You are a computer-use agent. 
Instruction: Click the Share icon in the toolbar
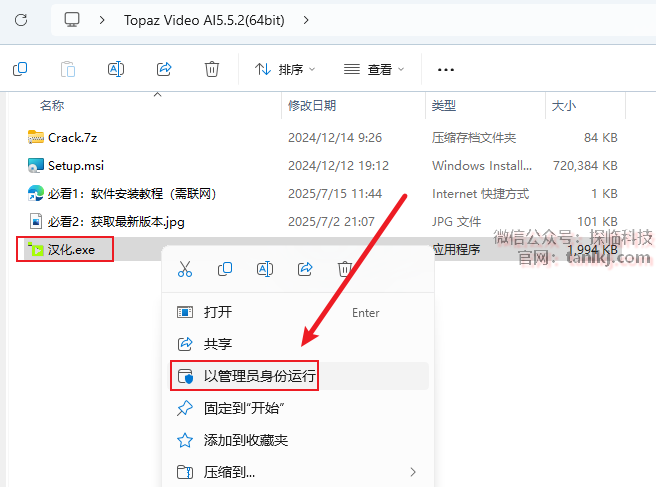[x=164, y=69]
